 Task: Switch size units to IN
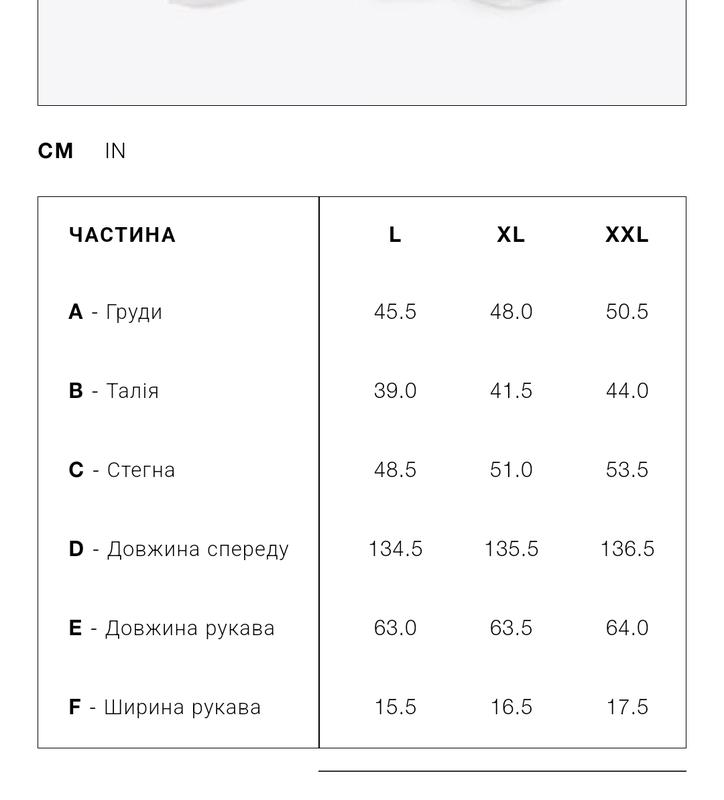115,151
